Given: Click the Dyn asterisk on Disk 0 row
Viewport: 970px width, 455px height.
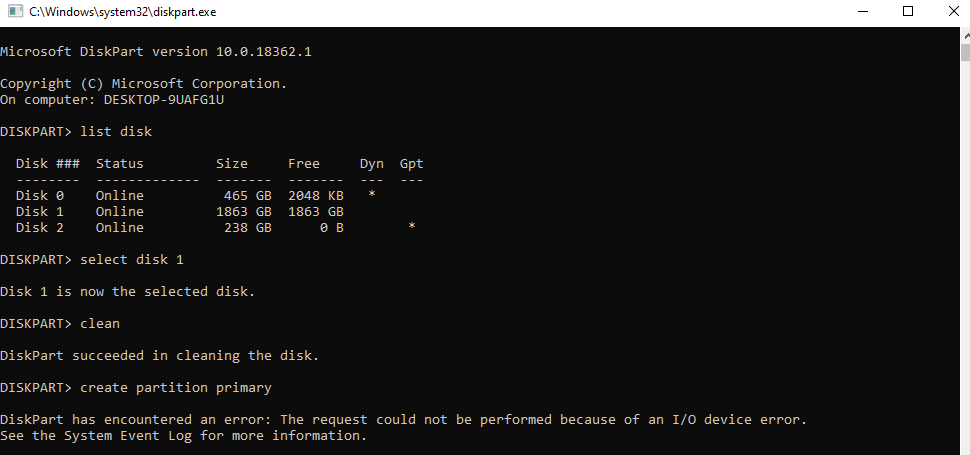Looking at the screenshot, I should click(x=372, y=195).
